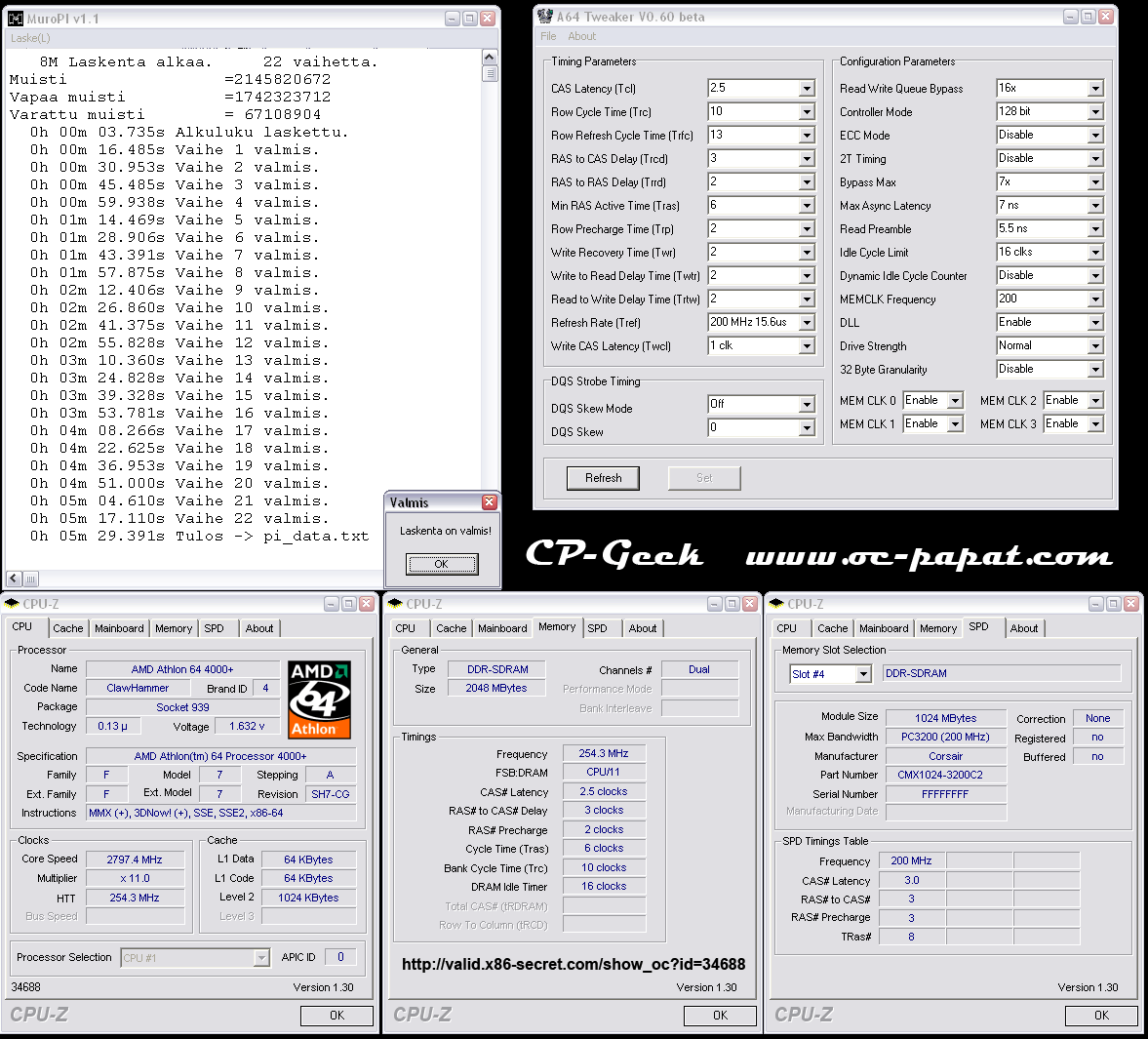
Task: Open the Write CAS Latency (Twcl) dropdown
Action: [807, 346]
